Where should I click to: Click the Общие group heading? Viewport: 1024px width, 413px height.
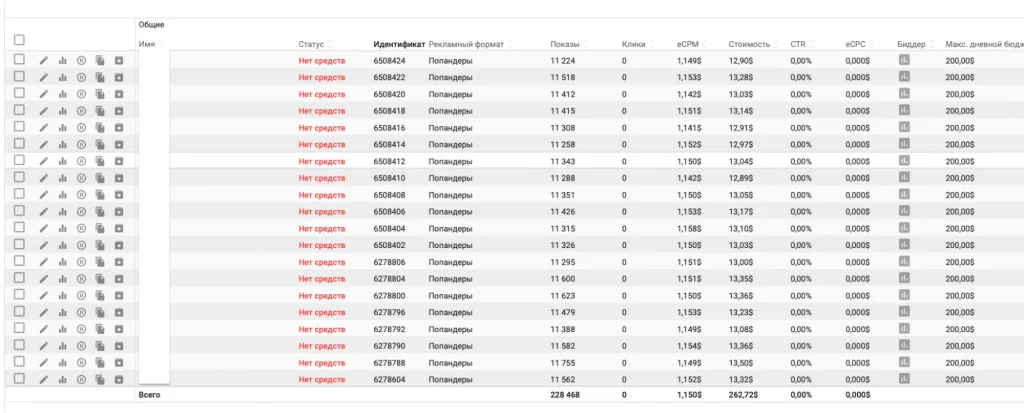(152, 25)
